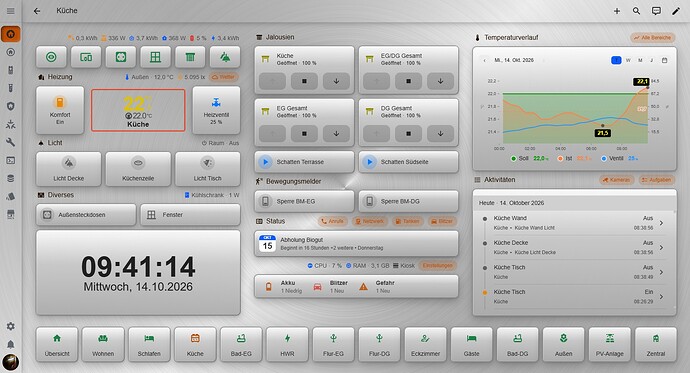Click the pencil edit dashboard icon
The width and height of the screenshot is (690, 373).
675,11
